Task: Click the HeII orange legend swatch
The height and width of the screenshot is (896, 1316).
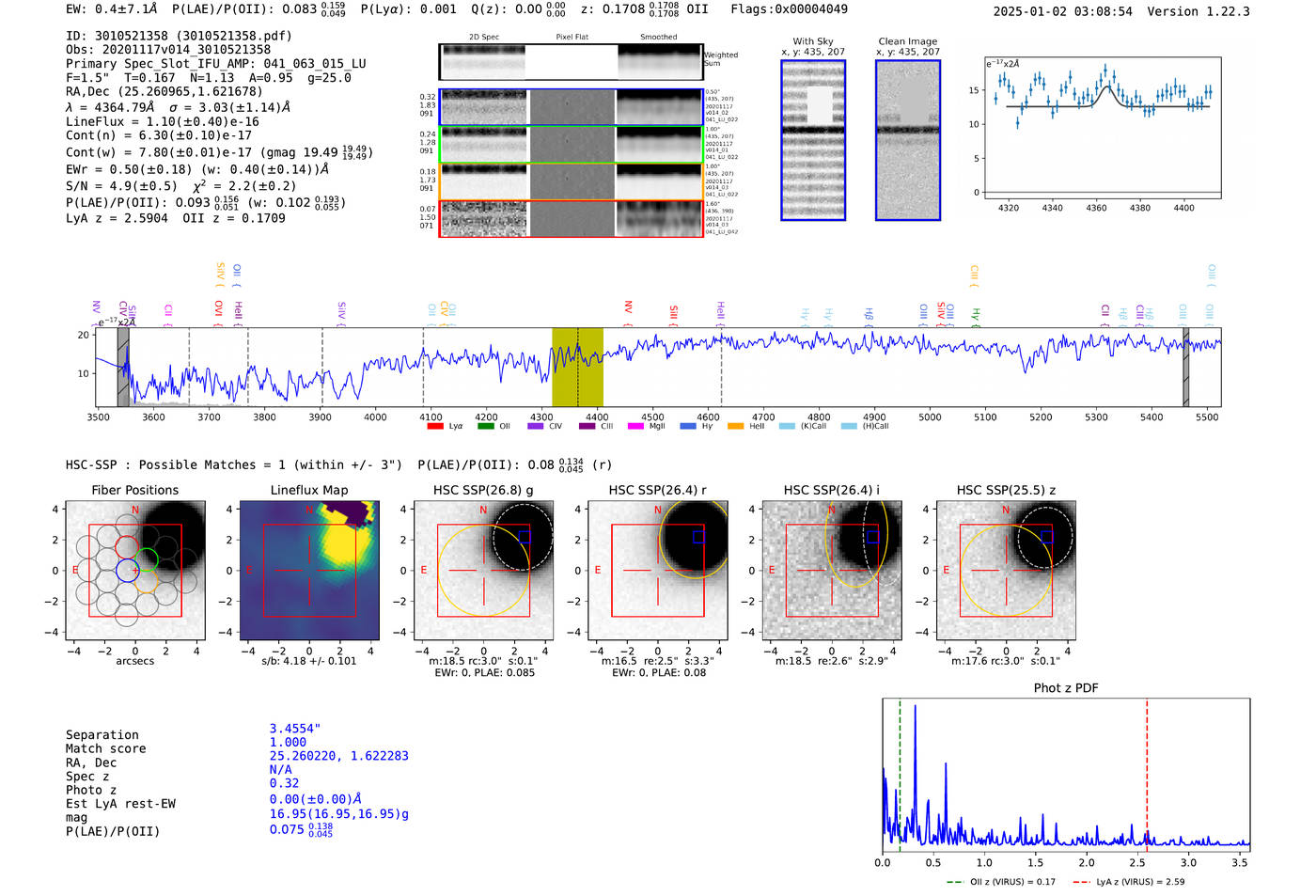Action: click(x=735, y=426)
